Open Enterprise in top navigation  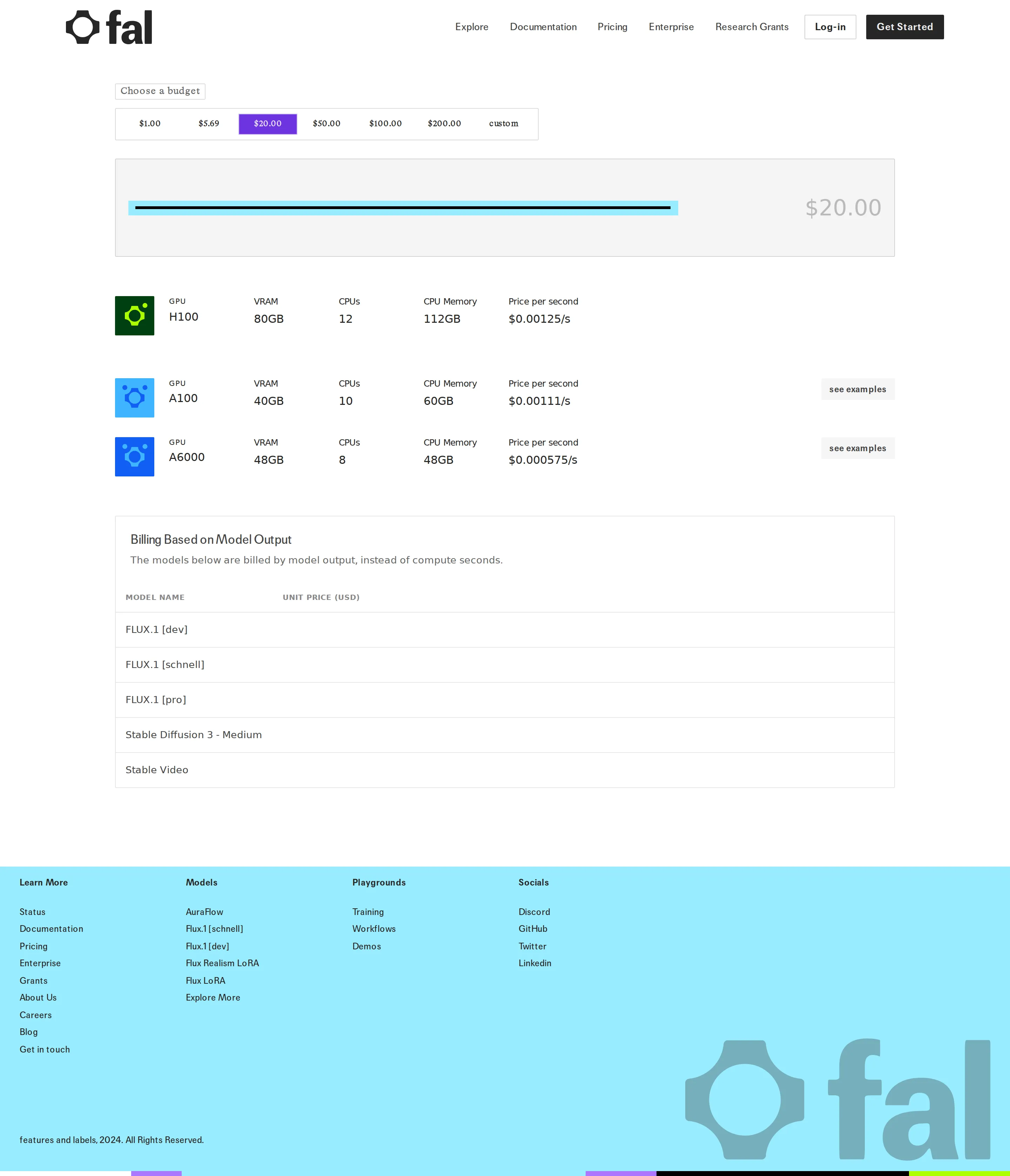671,27
